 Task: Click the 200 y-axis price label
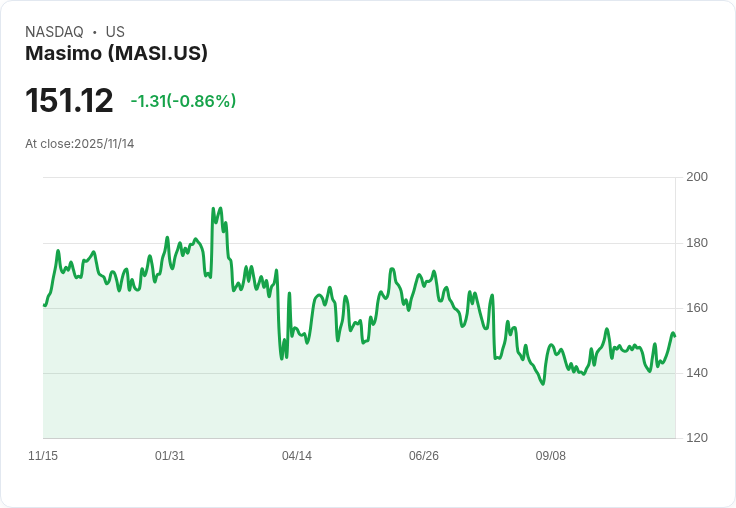(697, 177)
